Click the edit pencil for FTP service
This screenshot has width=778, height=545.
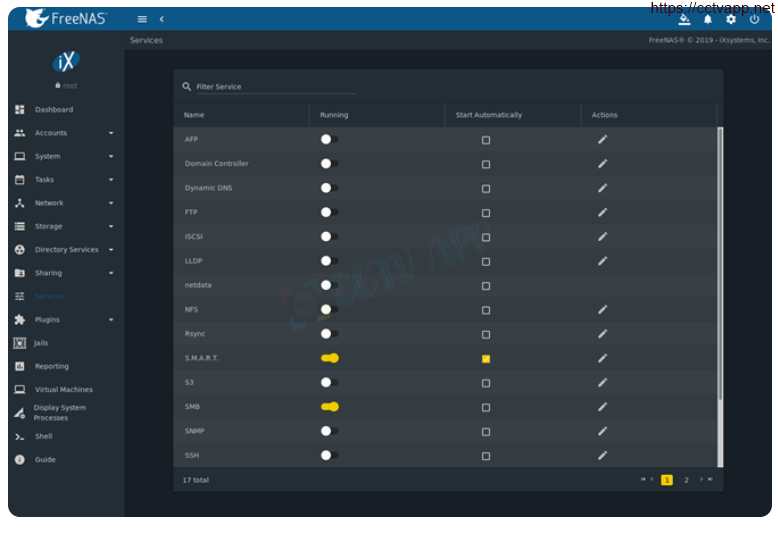(602, 212)
